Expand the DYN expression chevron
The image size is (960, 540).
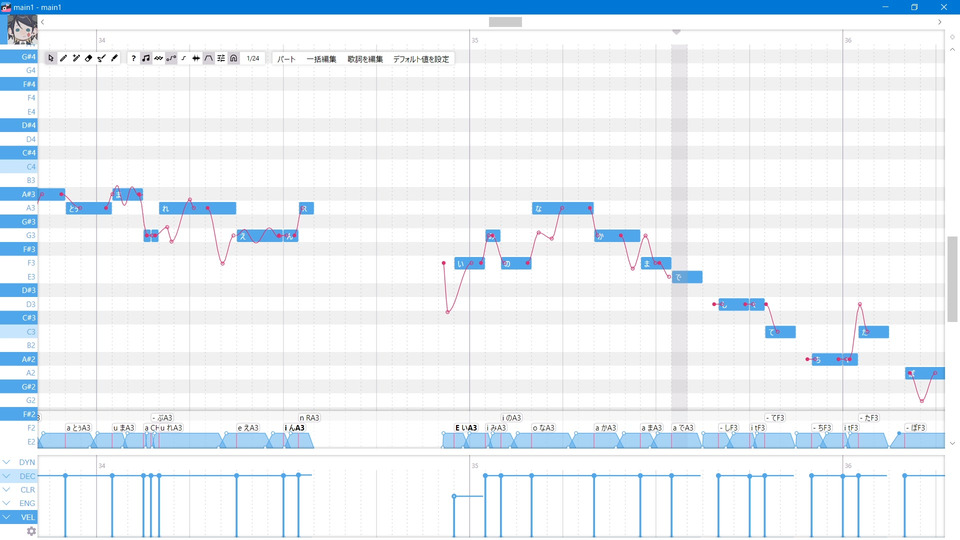tap(6, 462)
